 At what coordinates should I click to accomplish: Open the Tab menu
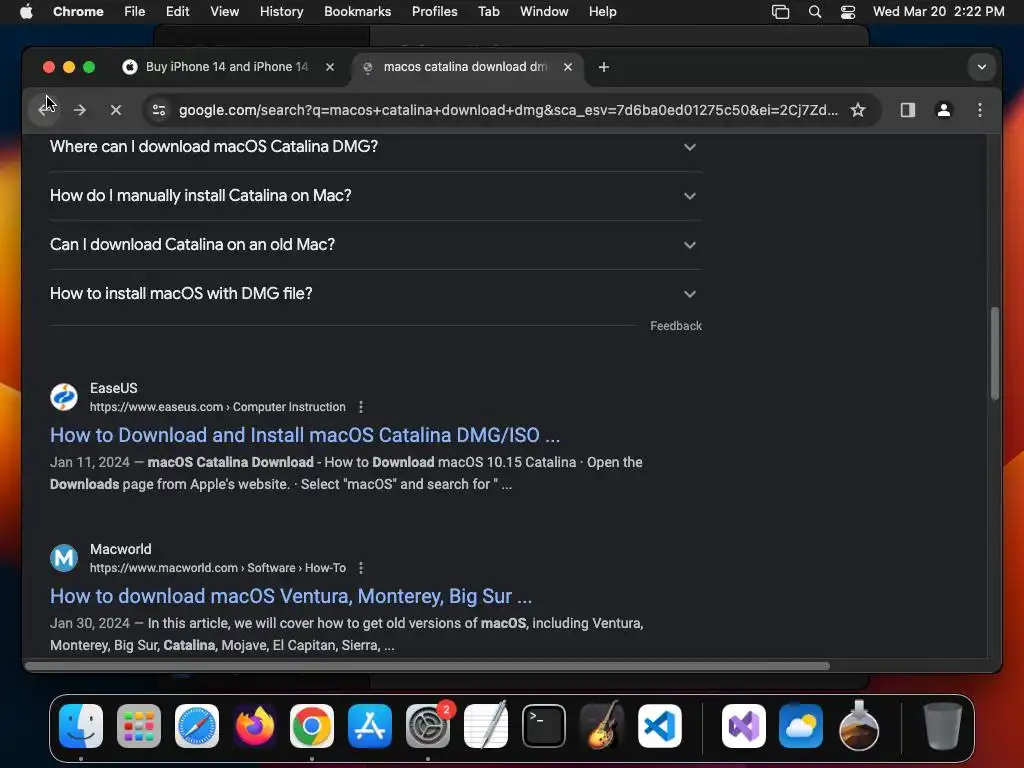tap(488, 12)
